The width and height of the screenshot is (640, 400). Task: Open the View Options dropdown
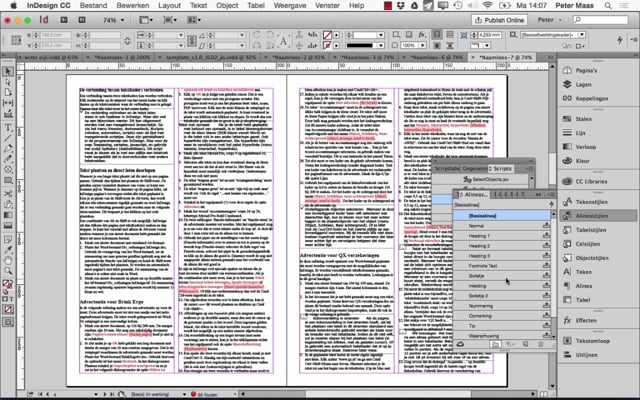tap(146, 20)
